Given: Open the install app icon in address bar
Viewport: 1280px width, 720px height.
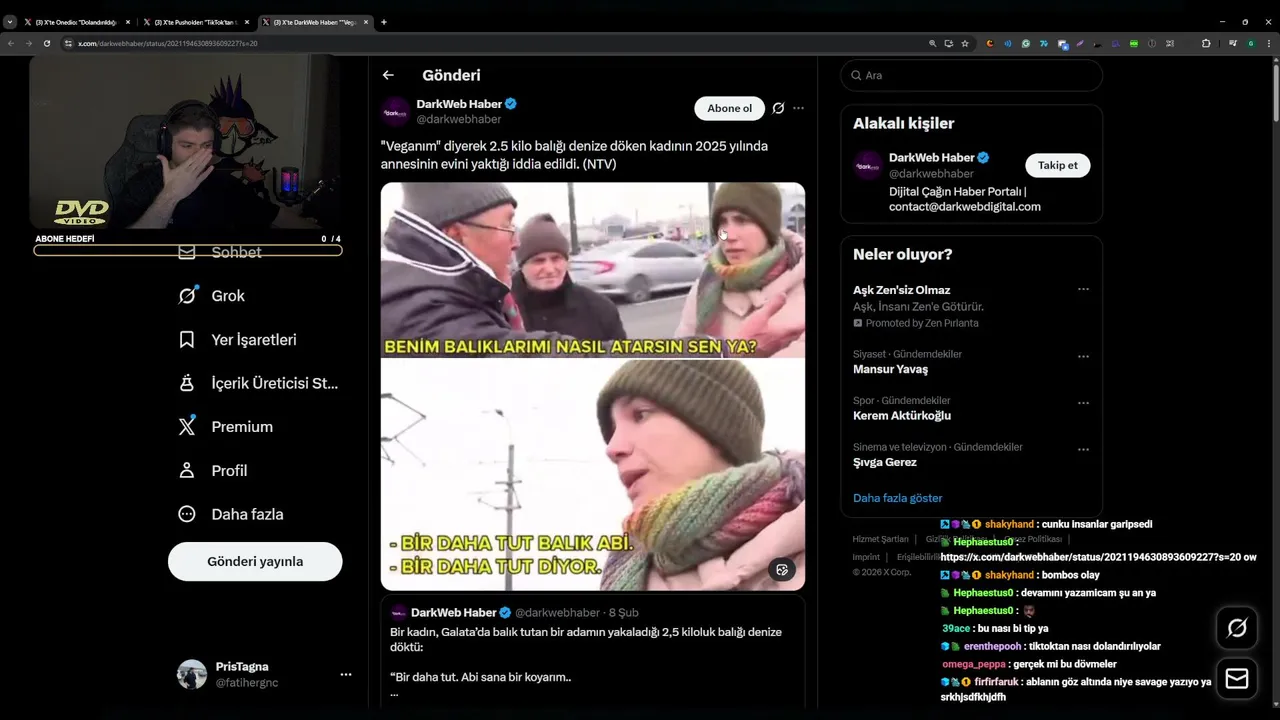Looking at the screenshot, I should [949, 43].
